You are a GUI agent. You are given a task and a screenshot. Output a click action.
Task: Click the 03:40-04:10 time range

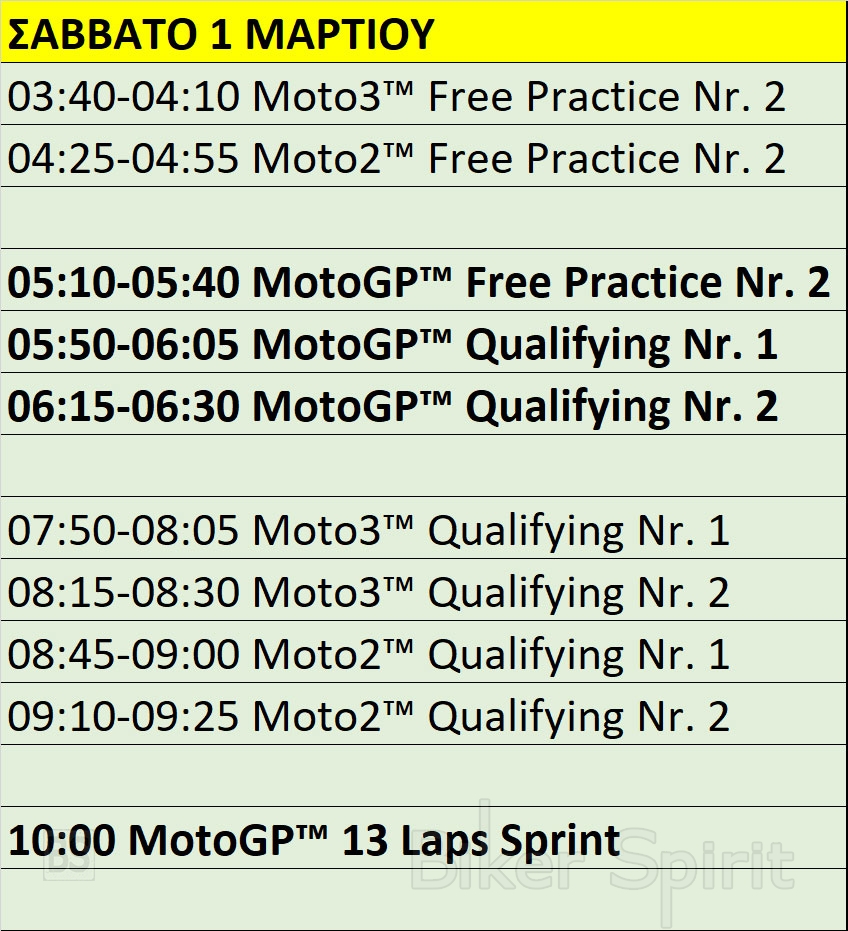click(123, 97)
